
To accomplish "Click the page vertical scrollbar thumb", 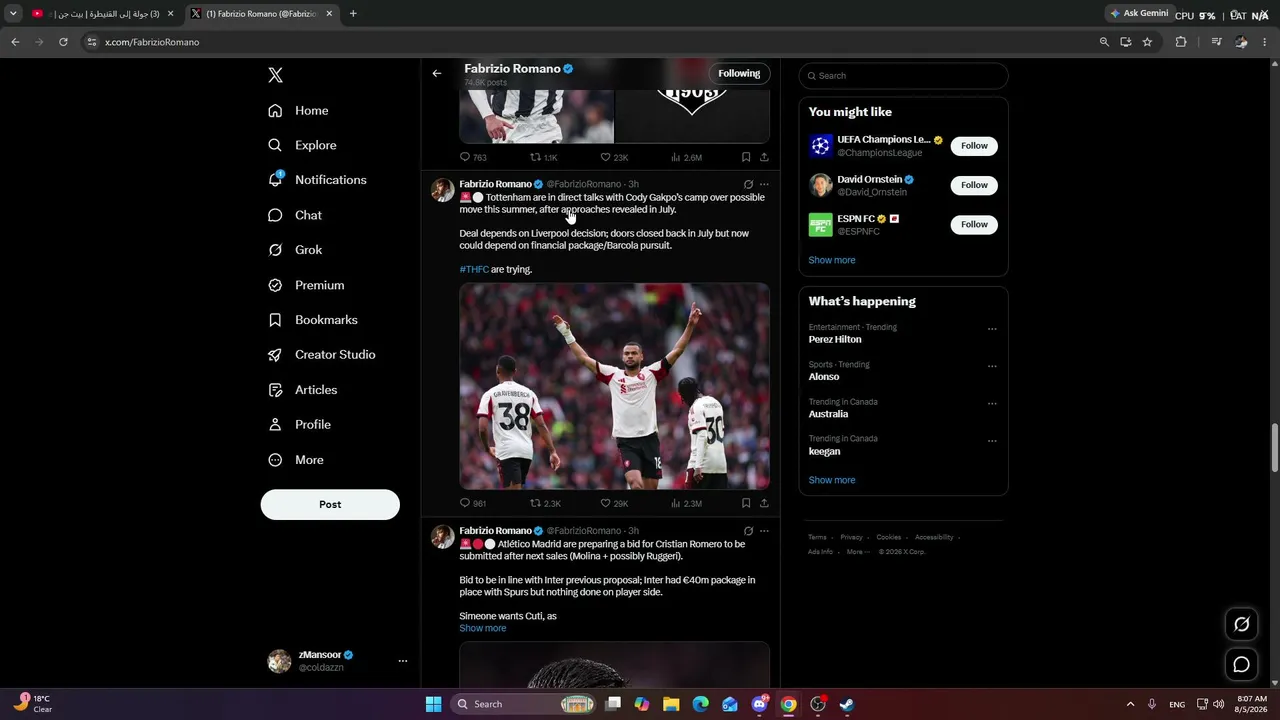I will pos(1274,448).
